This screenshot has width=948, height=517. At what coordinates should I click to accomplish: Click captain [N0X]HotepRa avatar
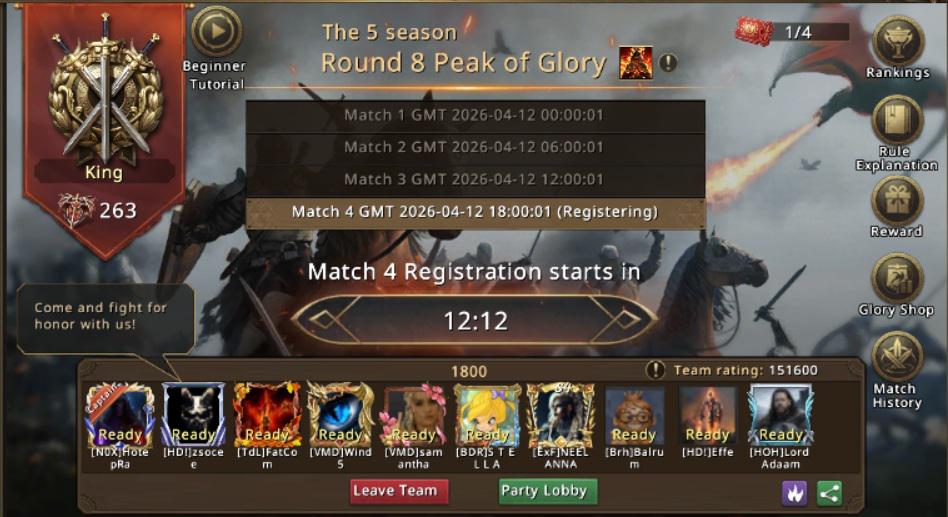point(120,416)
